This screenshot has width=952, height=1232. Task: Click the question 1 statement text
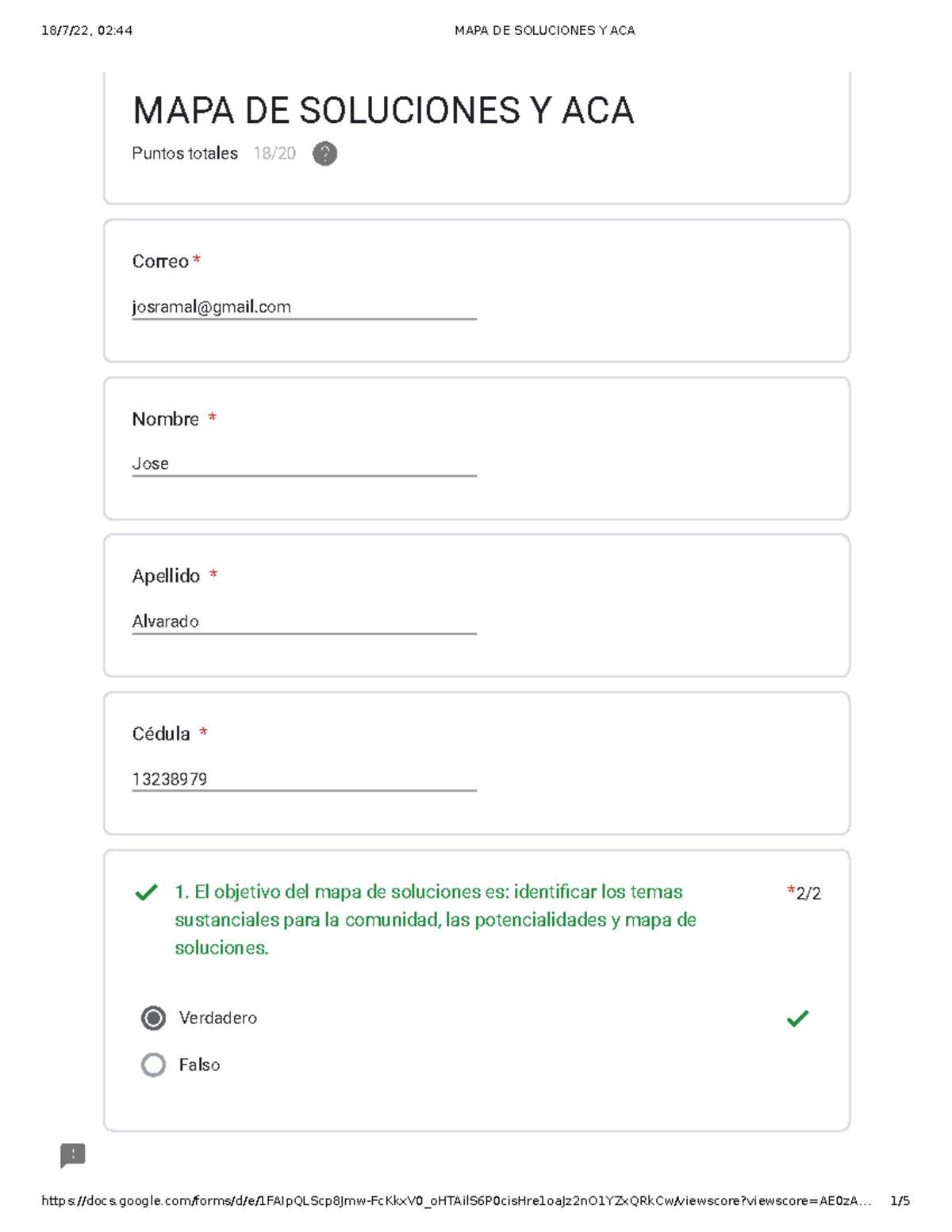click(x=435, y=919)
